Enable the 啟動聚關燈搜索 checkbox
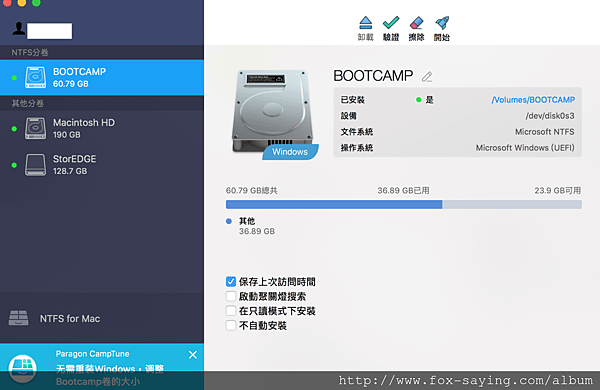The height and width of the screenshot is (390, 600). pos(231,296)
